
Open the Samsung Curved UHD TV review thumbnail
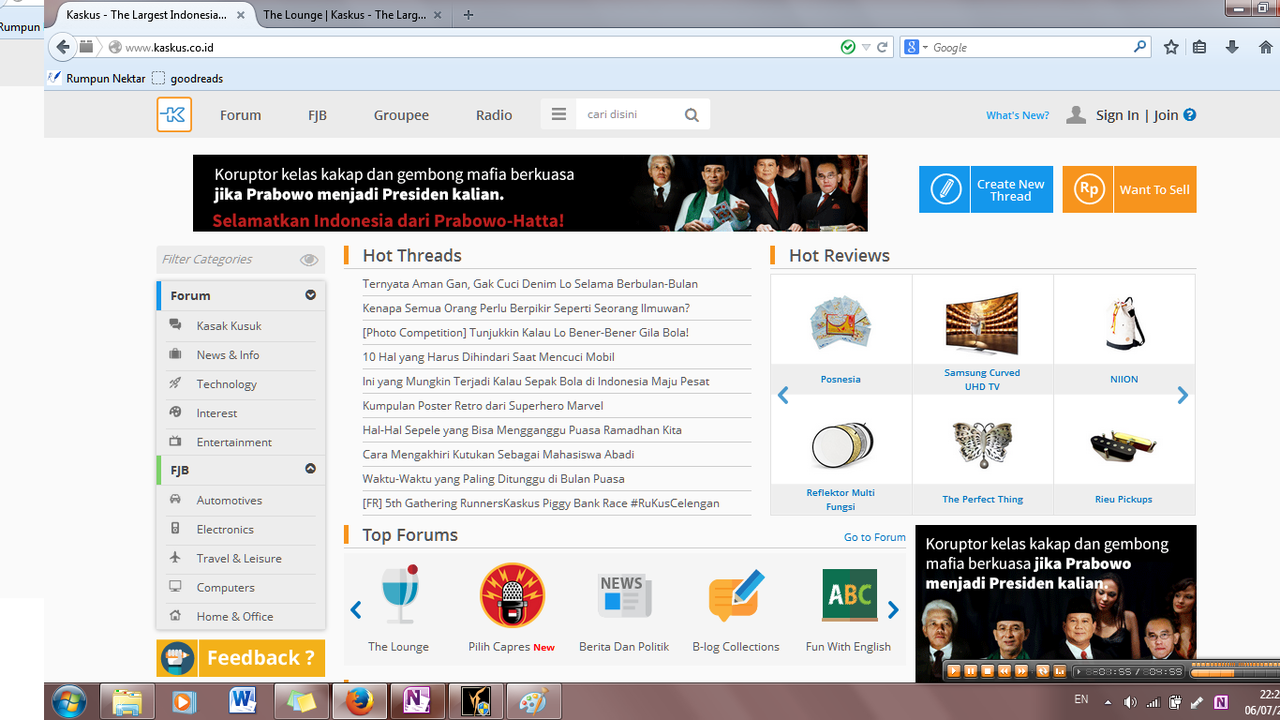[x=982, y=323]
